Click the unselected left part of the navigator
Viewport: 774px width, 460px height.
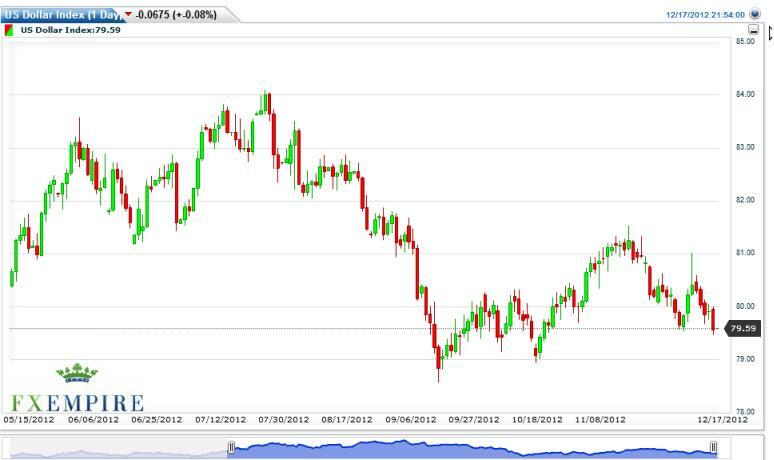pyautogui.click(x=120, y=451)
